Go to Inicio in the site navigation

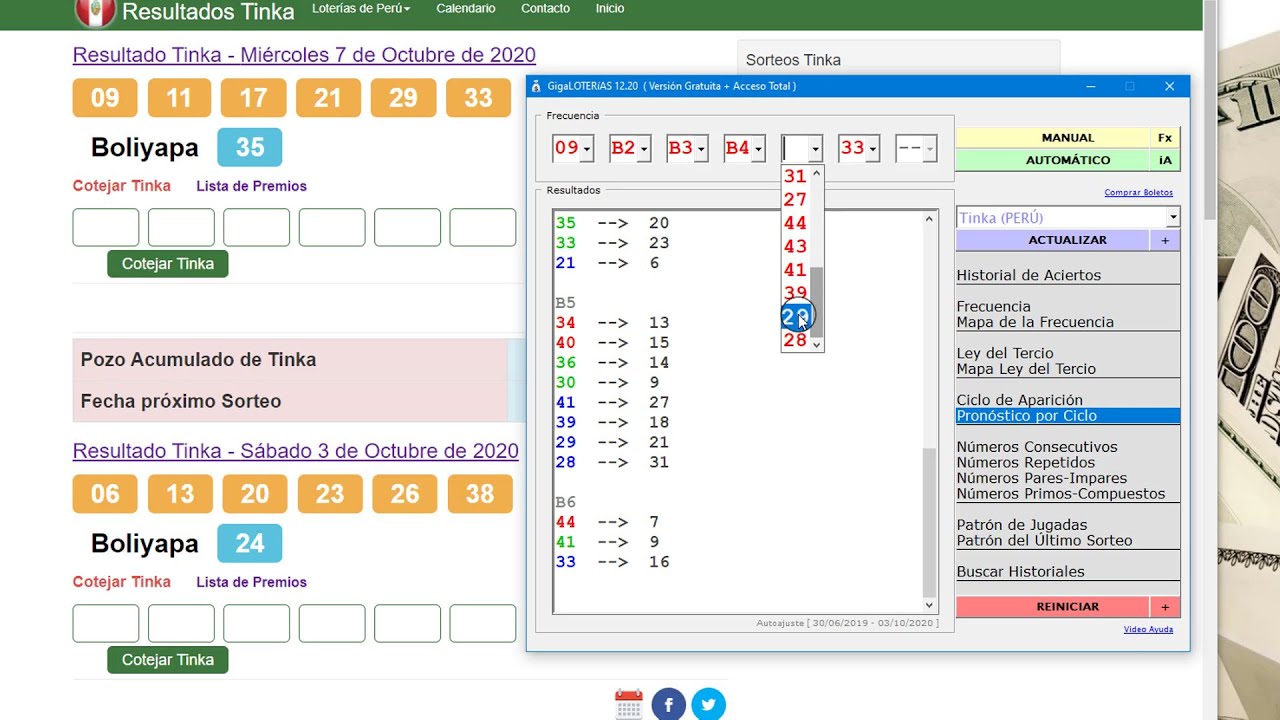pos(610,8)
